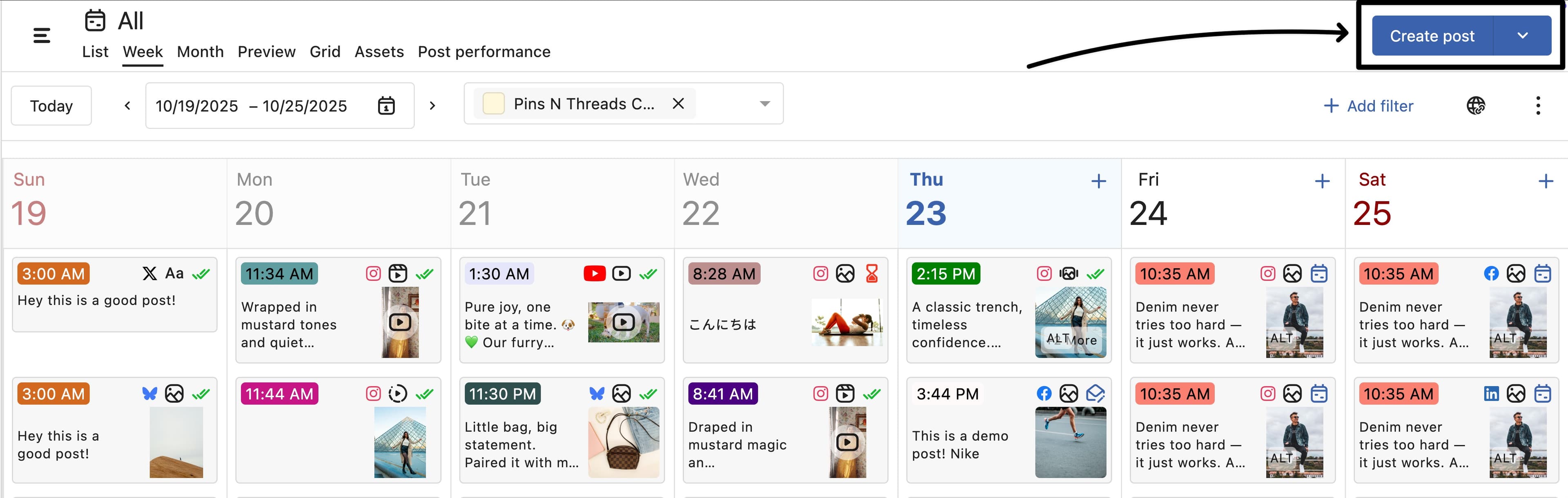1568x498 pixels.
Task: Click hourglass pending icon on 8:28 AM post
Action: tap(872, 274)
